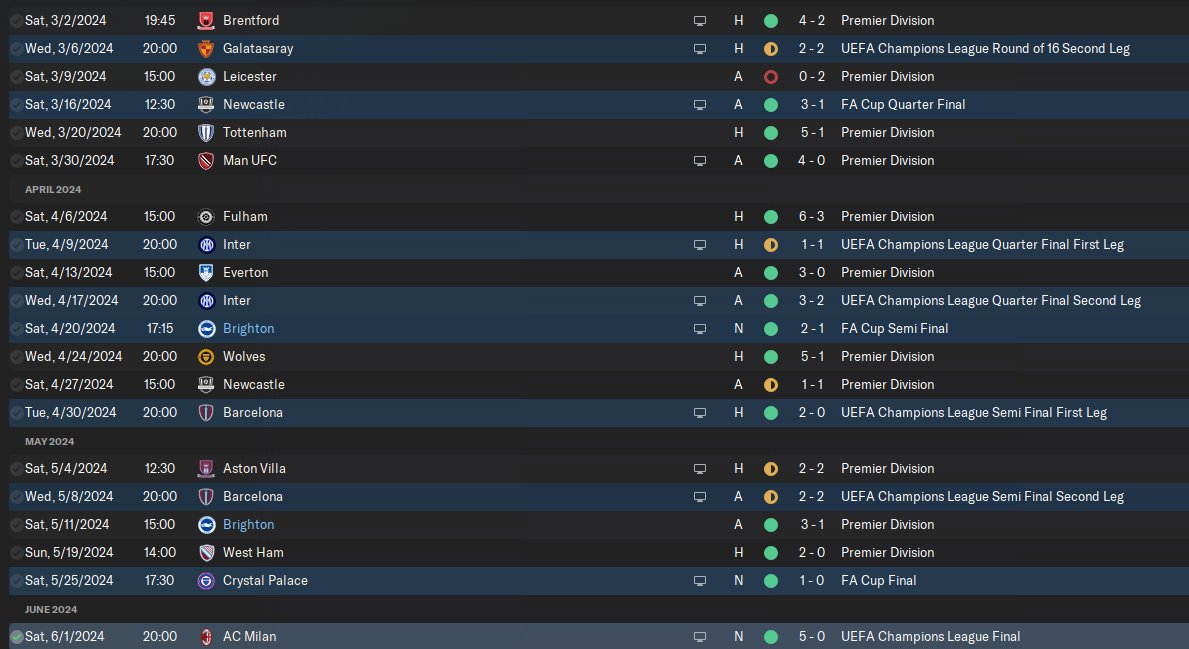Screen dimensions: 1189x649
Task: Click the Crystal Palace club badge
Action: (x=205, y=581)
